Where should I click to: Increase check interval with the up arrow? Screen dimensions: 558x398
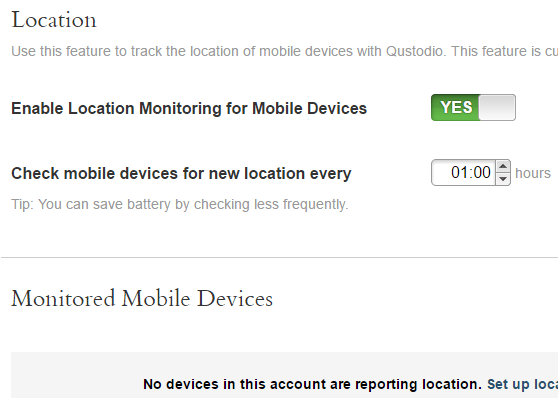[503, 166]
